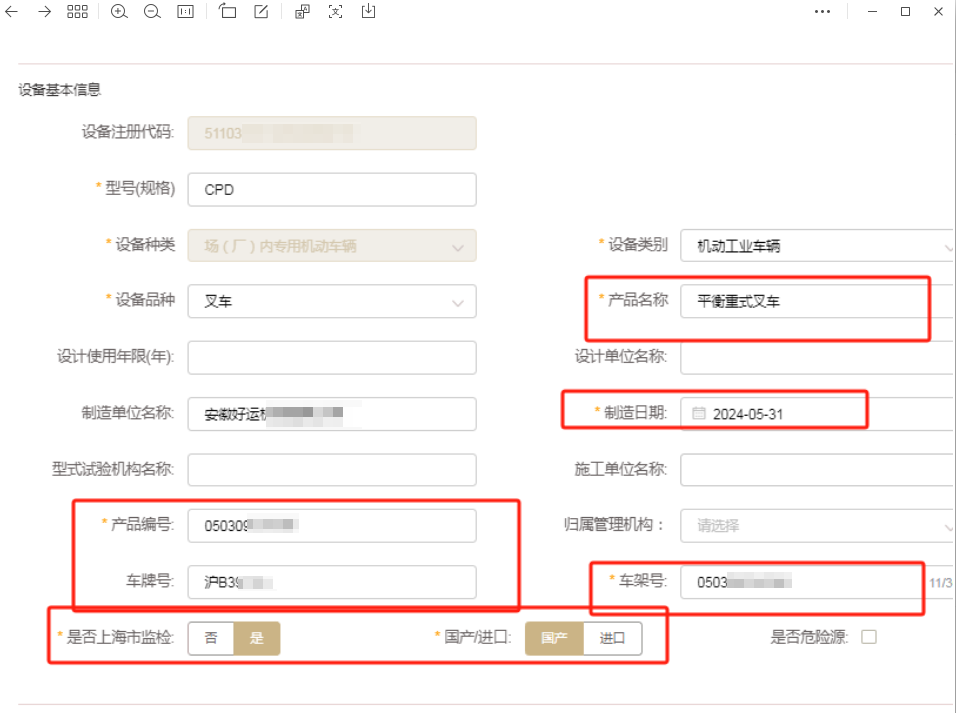Viewport: 956px width, 713px height.
Task: Select the zoom out tool
Action: point(152,12)
